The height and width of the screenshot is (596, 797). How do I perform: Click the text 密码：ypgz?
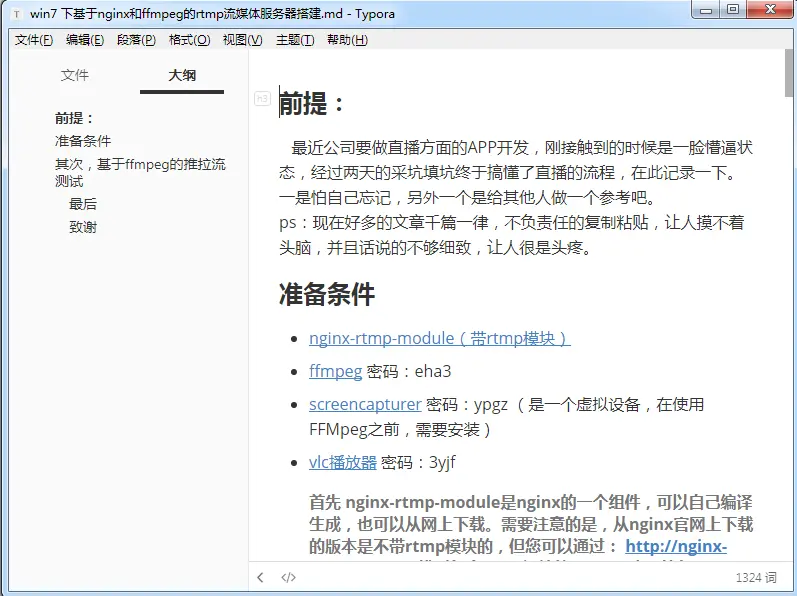467,404
